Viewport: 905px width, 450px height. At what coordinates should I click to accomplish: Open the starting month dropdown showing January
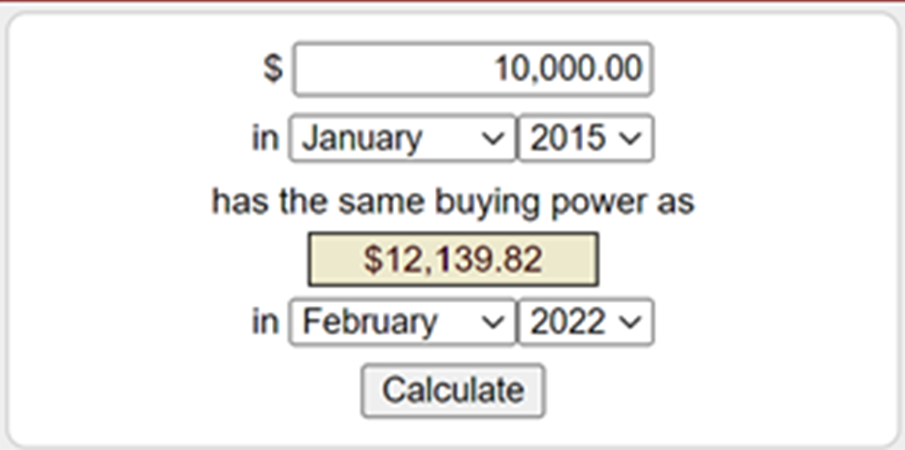click(x=402, y=138)
